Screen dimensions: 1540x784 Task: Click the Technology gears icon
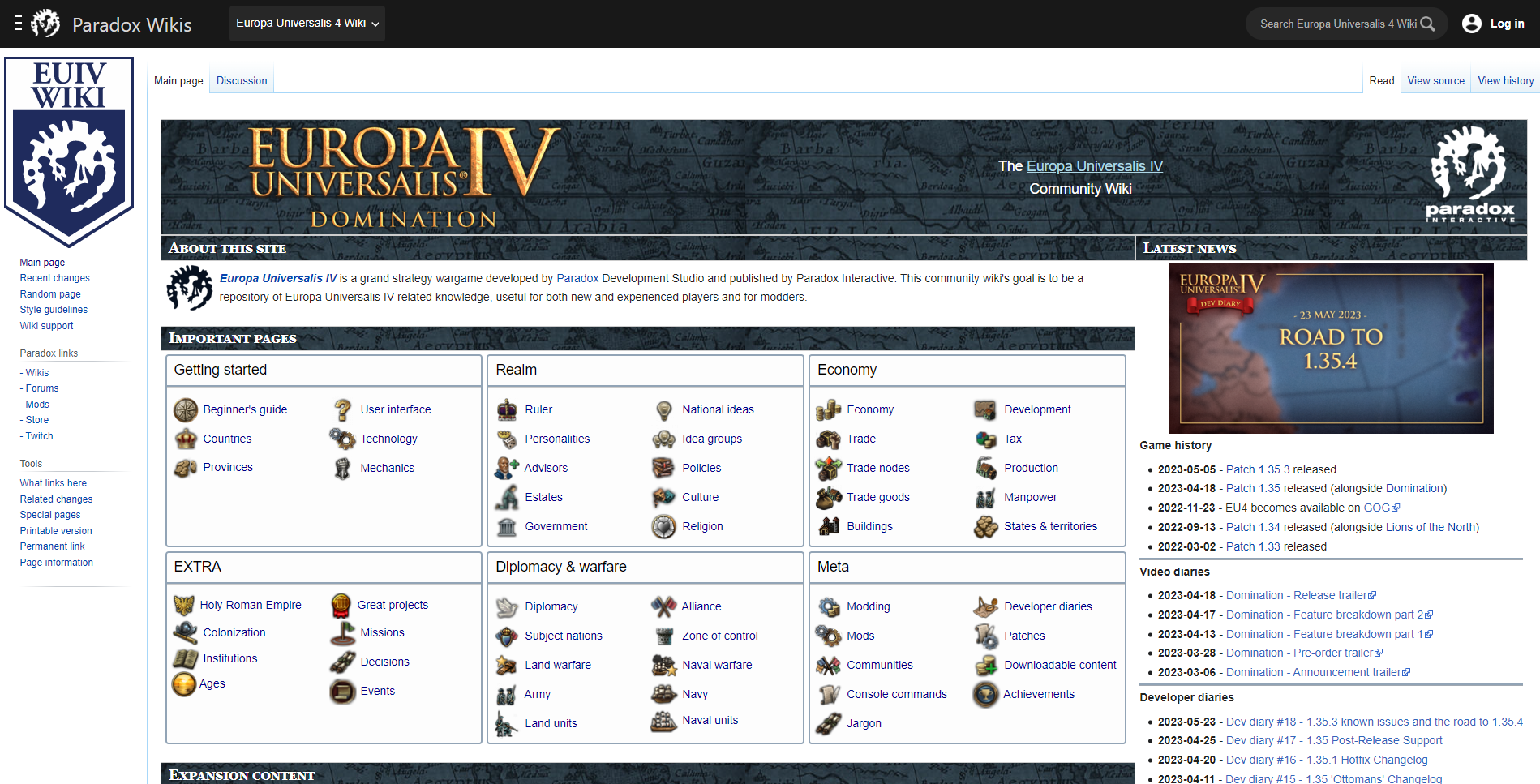coord(342,439)
